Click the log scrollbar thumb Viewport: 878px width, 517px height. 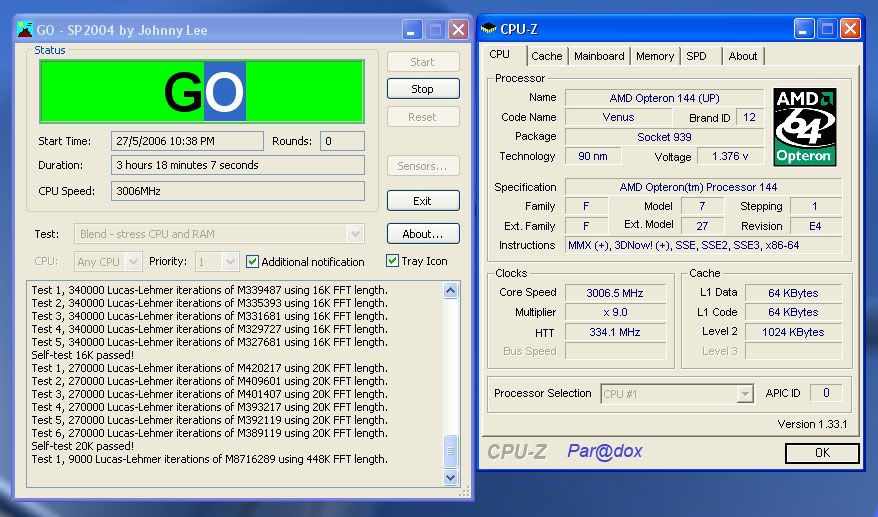tap(451, 451)
